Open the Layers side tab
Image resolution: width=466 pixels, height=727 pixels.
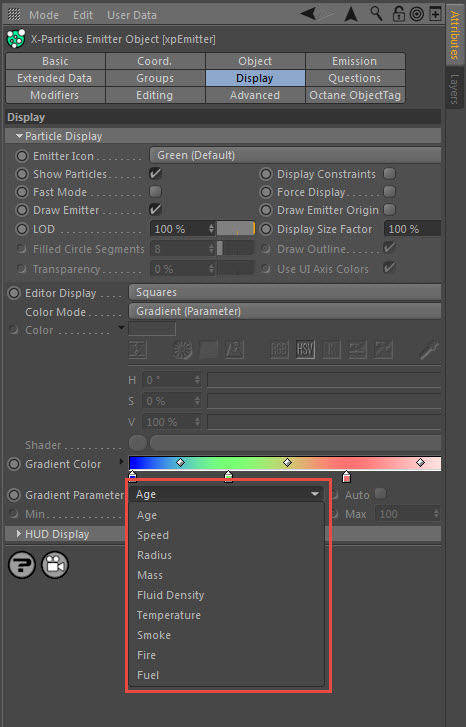pyautogui.click(x=454, y=89)
